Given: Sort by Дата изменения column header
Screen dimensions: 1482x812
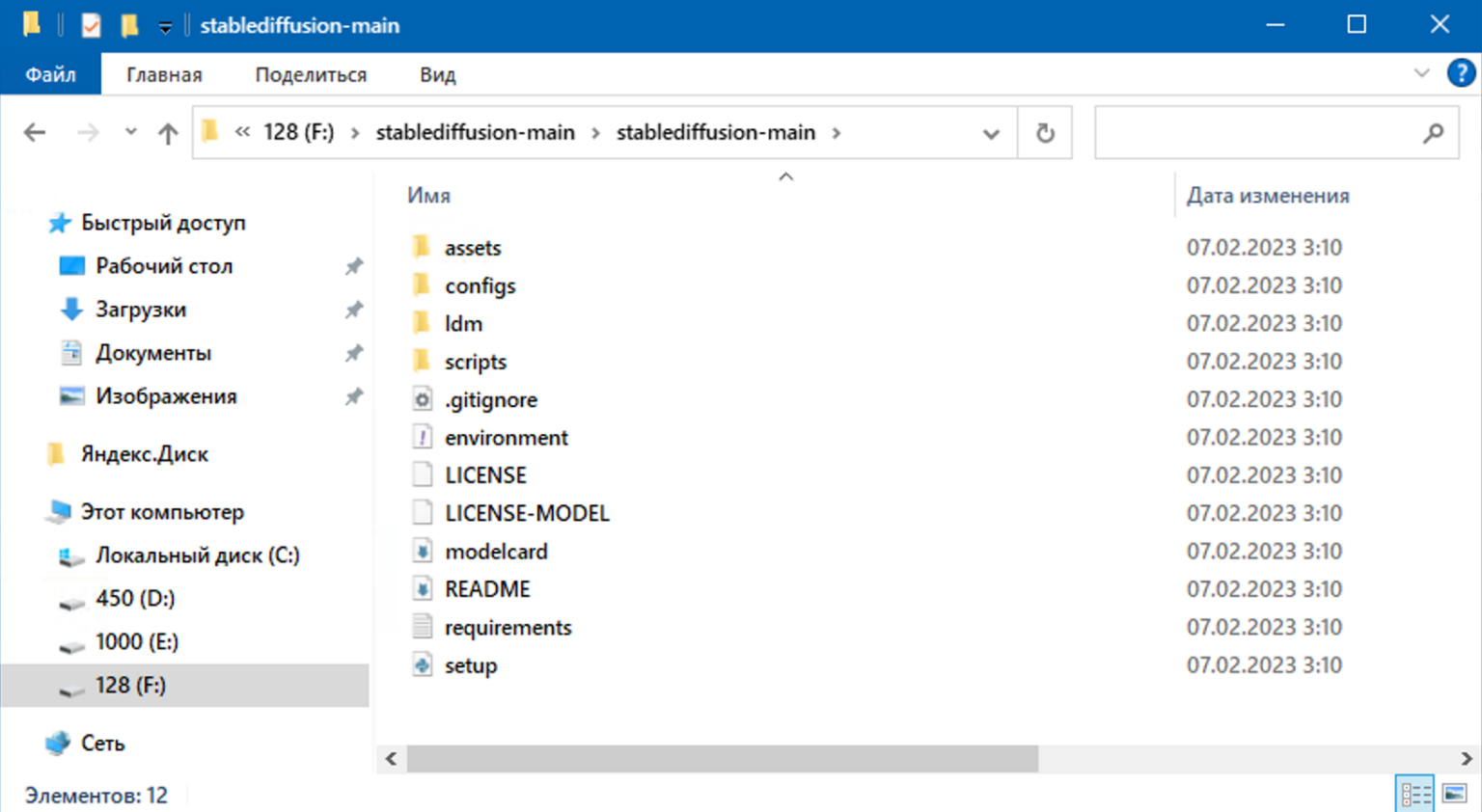Looking at the screenshot, I should [1268, 196].
